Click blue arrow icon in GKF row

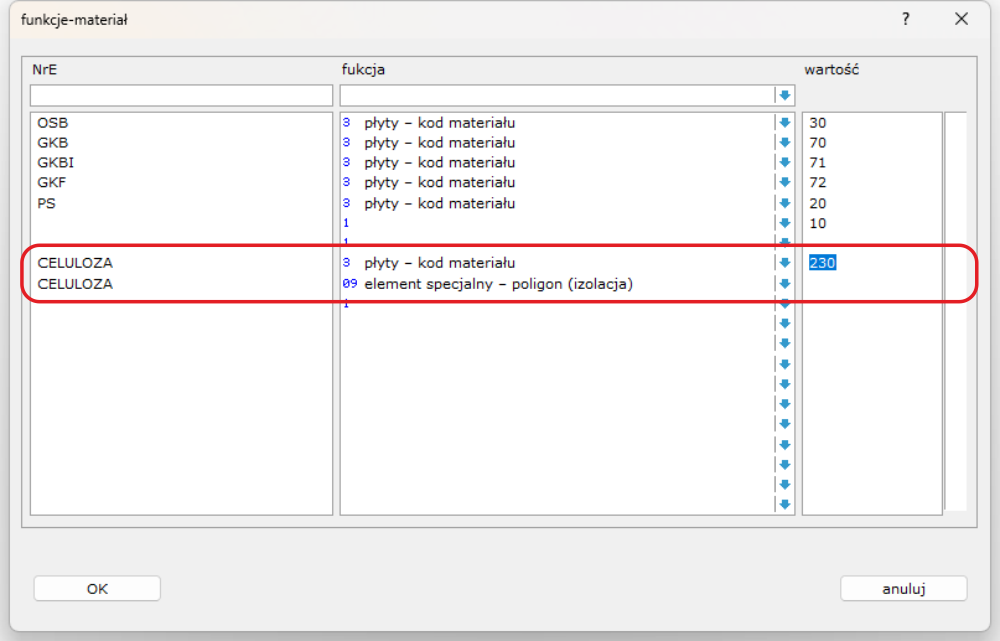(785, 183)
